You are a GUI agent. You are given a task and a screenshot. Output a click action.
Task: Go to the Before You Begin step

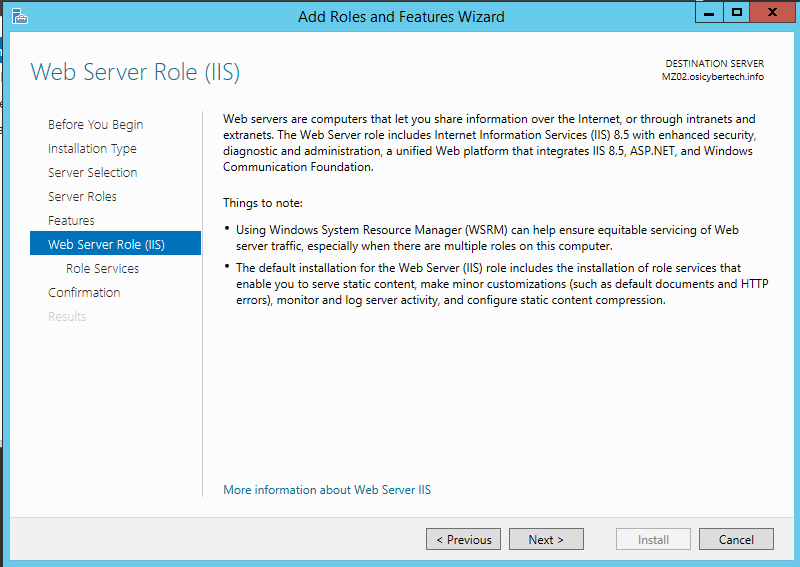[95, 125]
